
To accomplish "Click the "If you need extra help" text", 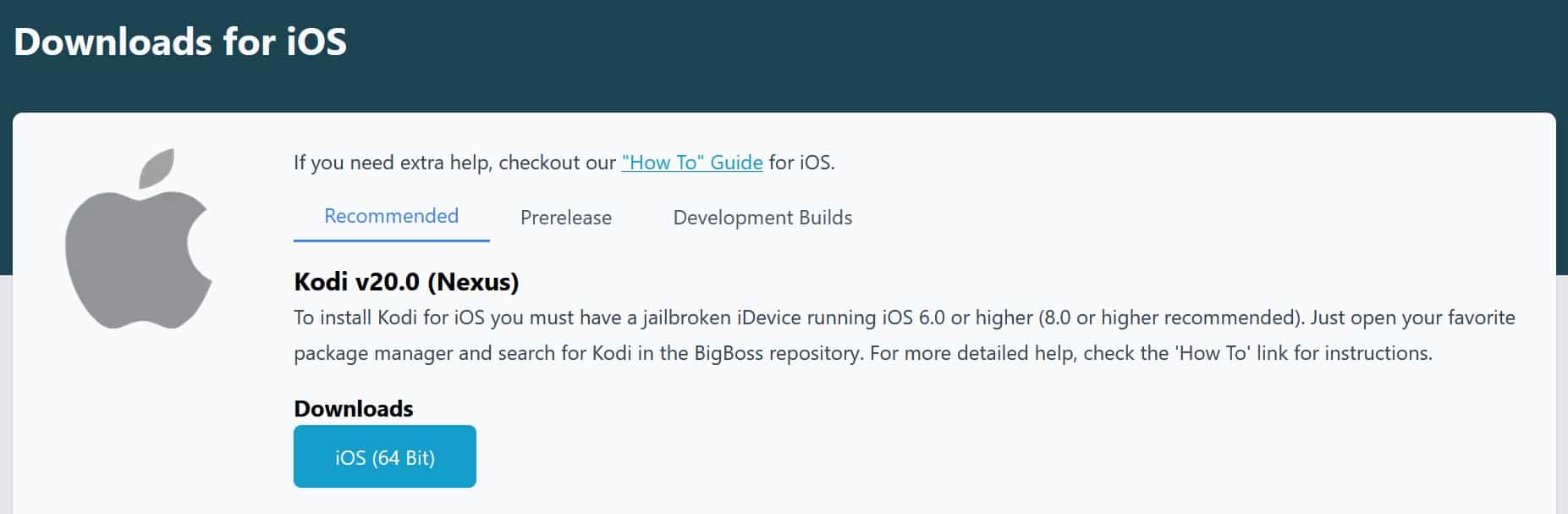I will [393, 163].
